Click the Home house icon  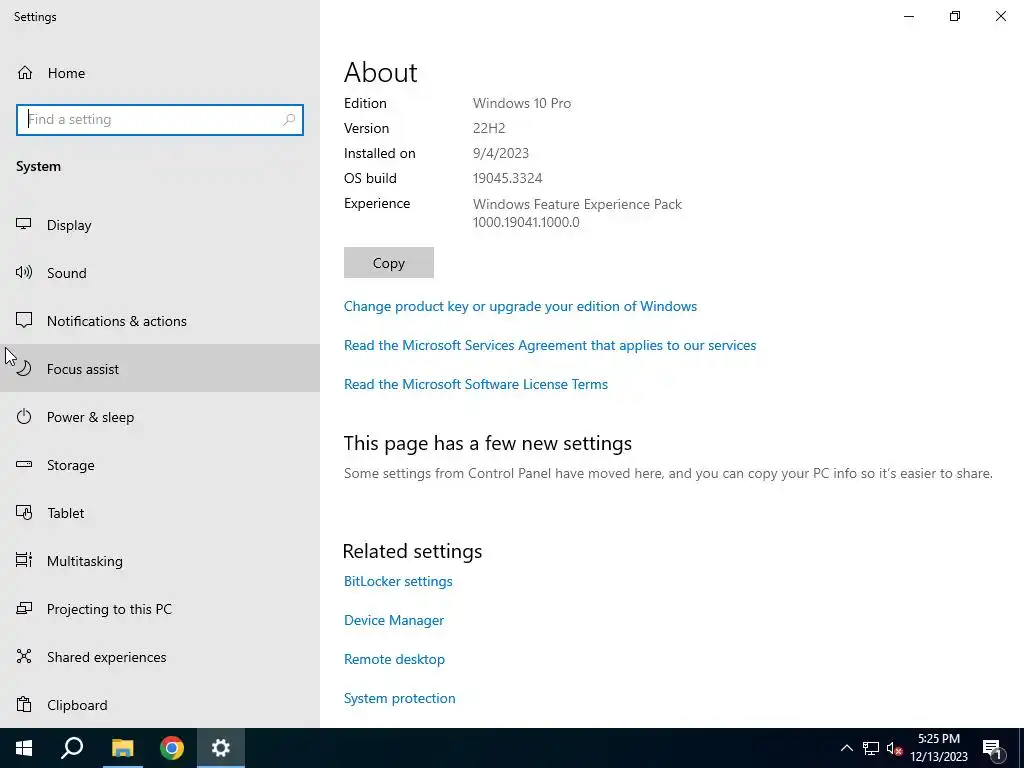pyautogui.click(x=25, y=72)
